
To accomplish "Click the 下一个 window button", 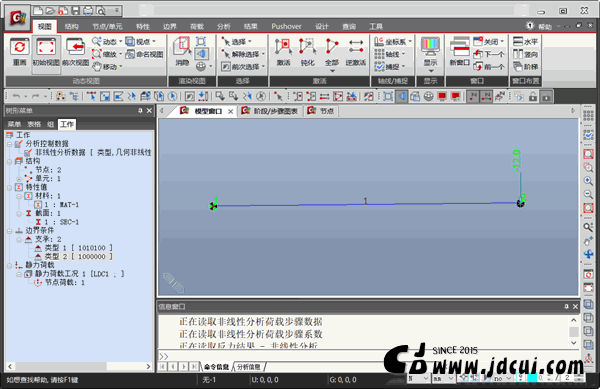I will click(489, 54).
